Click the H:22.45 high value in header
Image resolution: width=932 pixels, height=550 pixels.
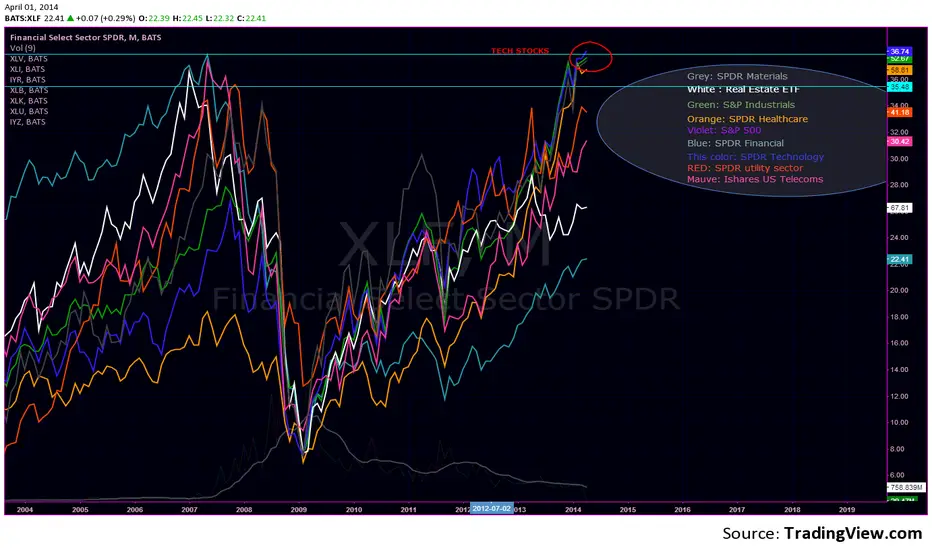tap(187, 18)
